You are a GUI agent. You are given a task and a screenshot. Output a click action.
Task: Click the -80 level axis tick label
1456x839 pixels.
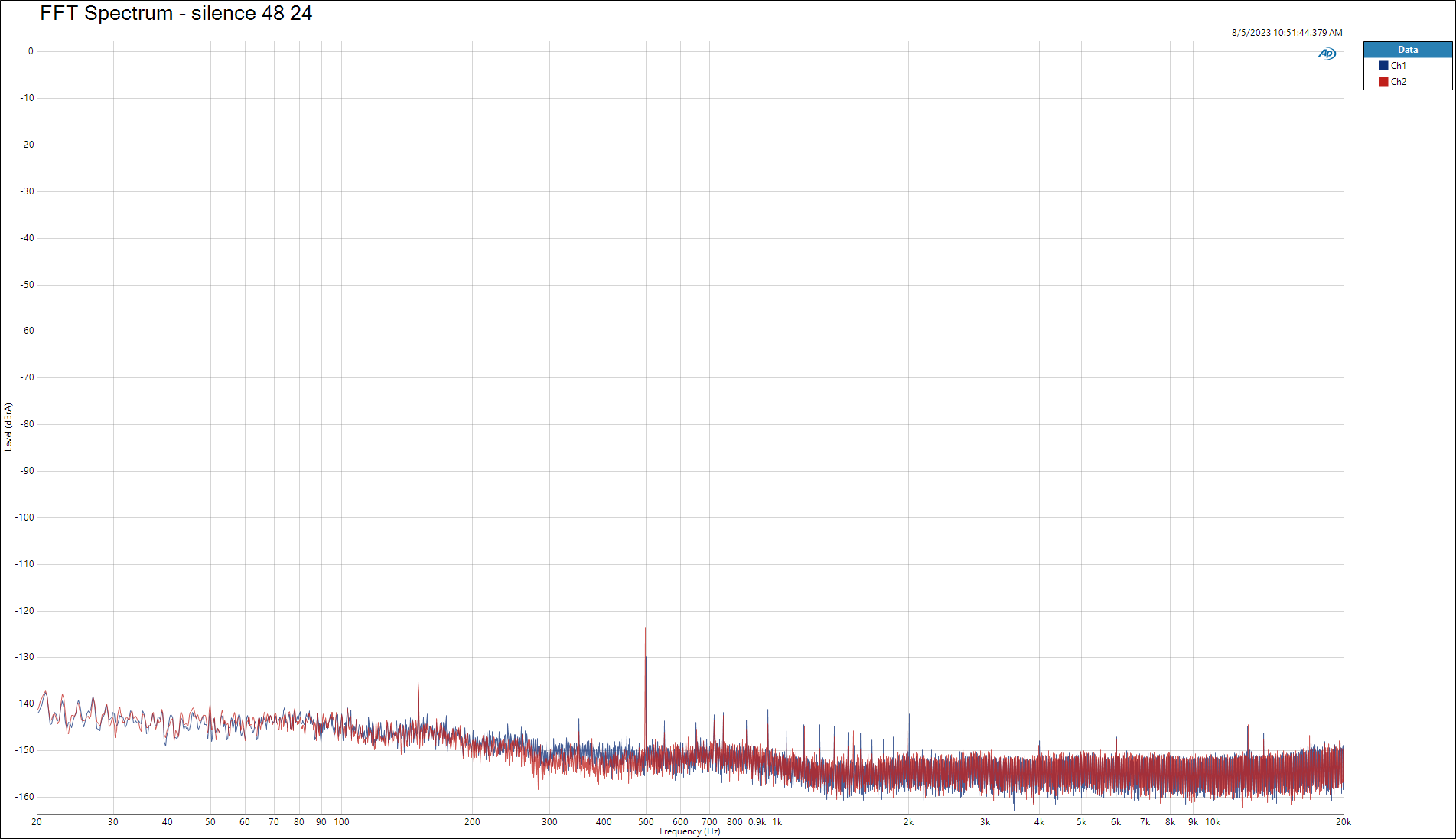click(x=27, y=424)
